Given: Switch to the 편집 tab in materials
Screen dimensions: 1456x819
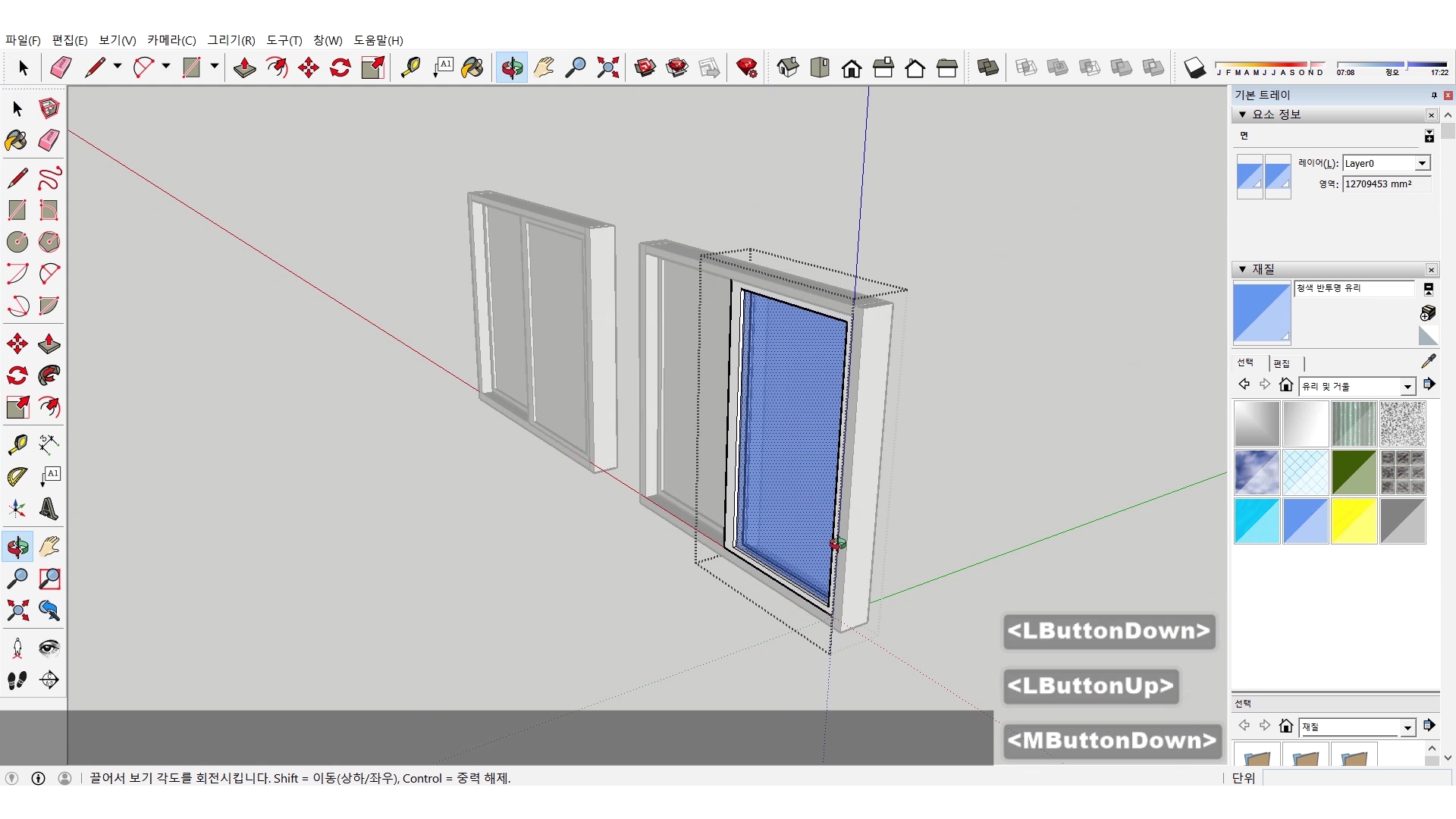Looking at the screenshot, I should 1282,363.
